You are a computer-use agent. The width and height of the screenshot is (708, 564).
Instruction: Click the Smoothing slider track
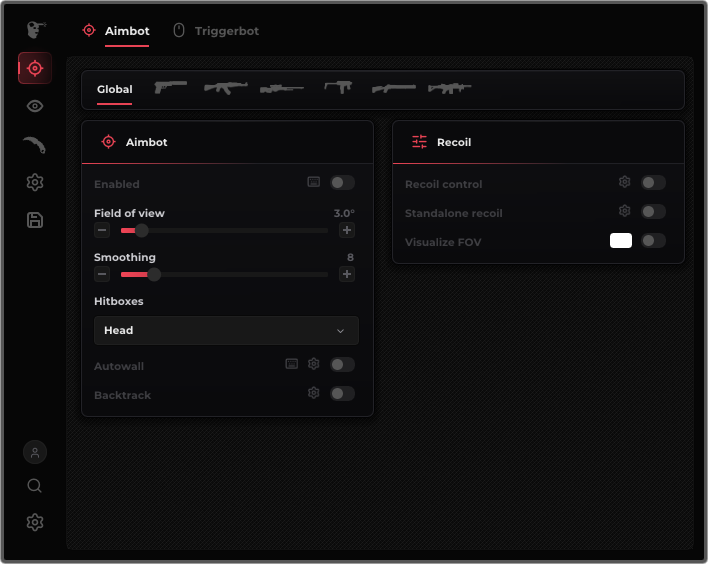(224, 275)
